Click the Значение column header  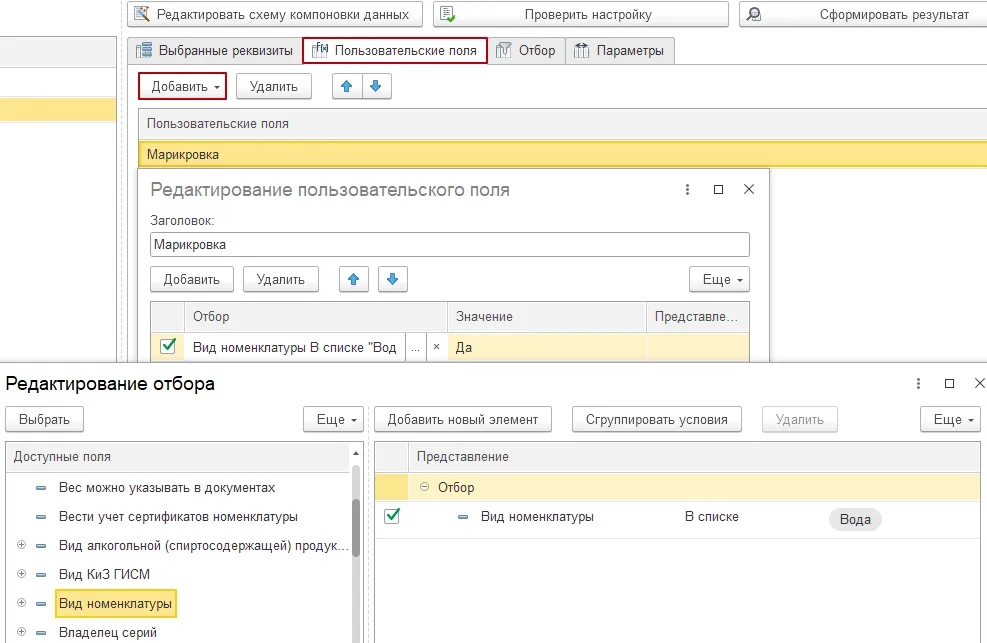click(546, 316)
